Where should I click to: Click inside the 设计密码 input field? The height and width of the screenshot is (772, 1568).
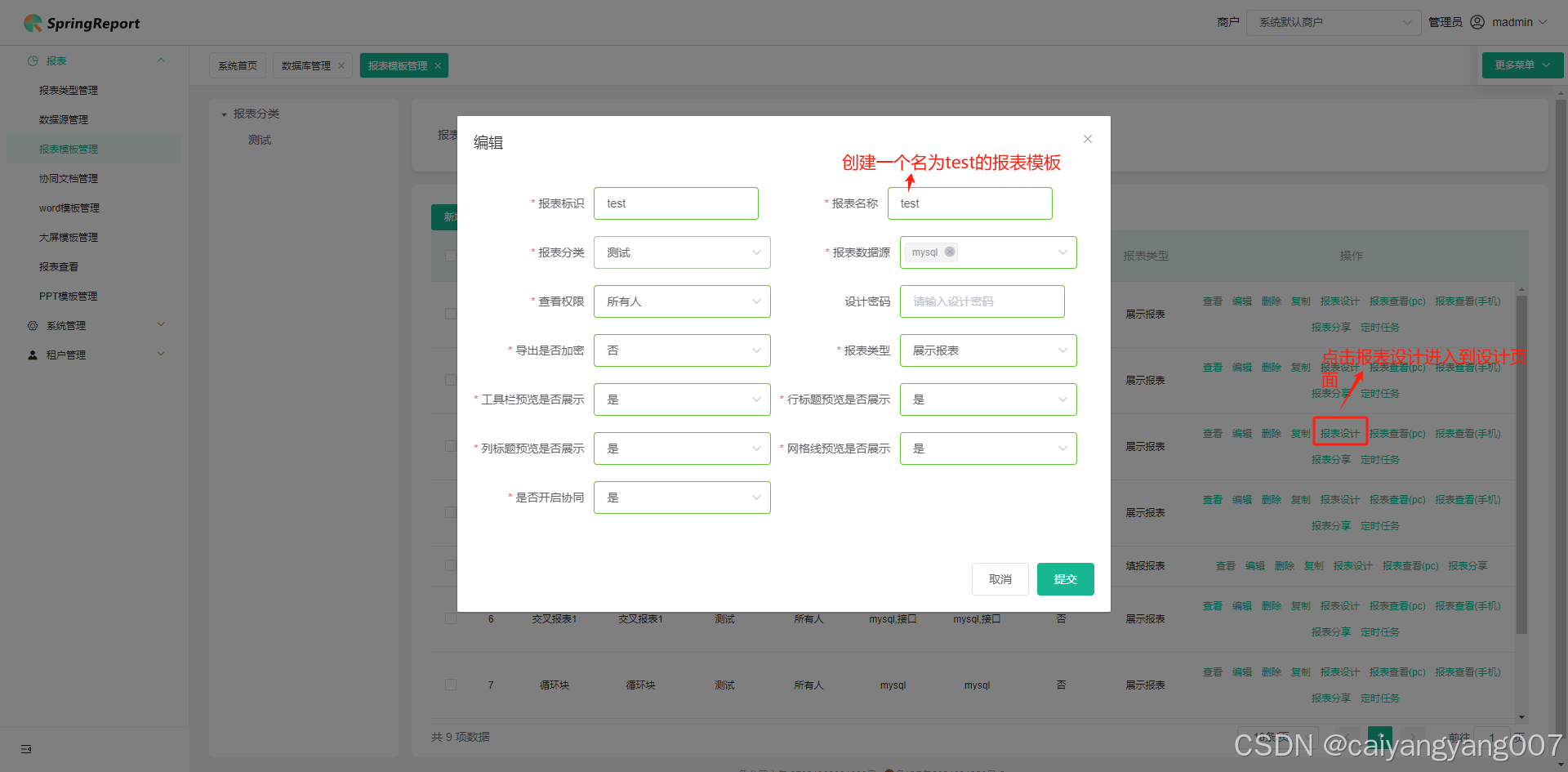pos(982,301)
